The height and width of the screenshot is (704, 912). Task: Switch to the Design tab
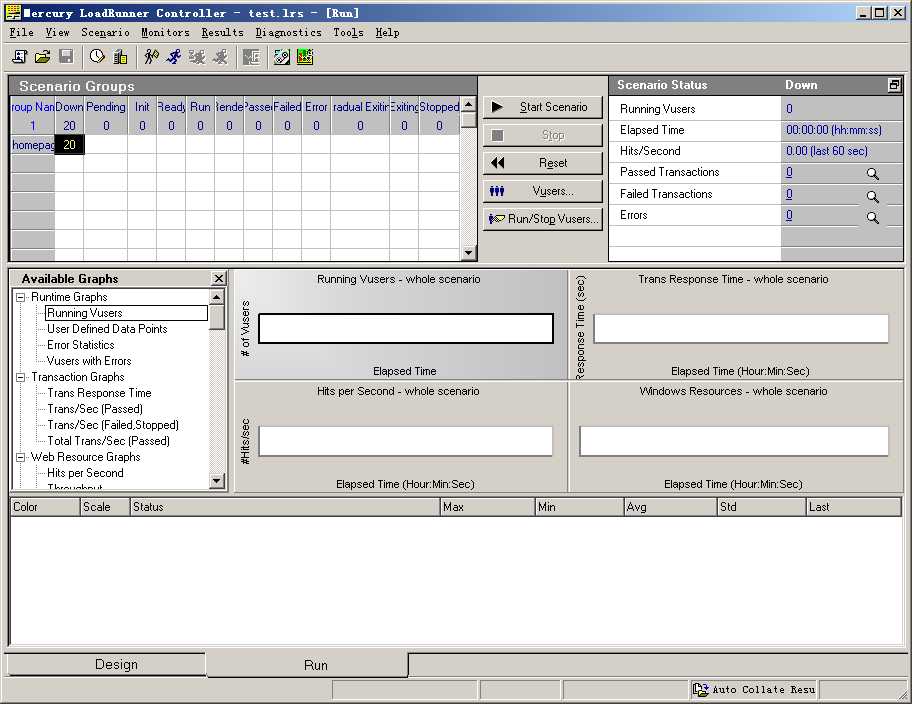(x=105, y=664)
